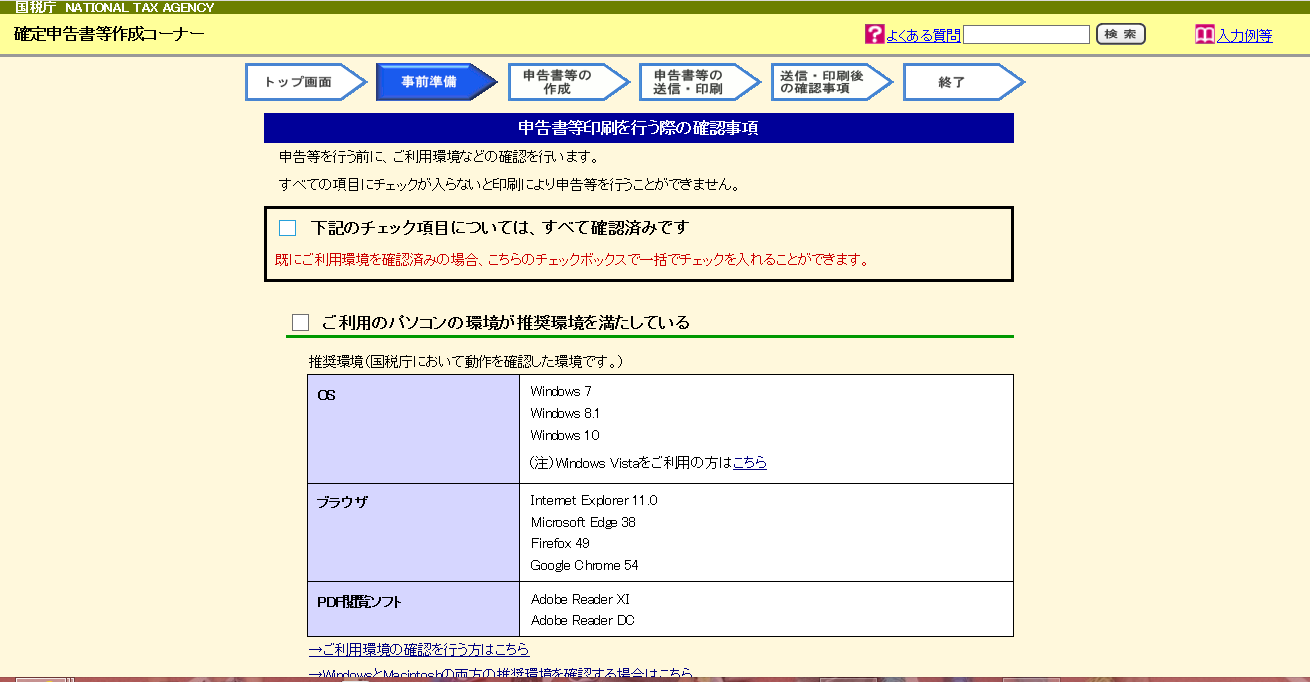Click the 申告書等印刷を行う際の確認事項 blue heading
The image size is (1310, 682).
[638, 128]
